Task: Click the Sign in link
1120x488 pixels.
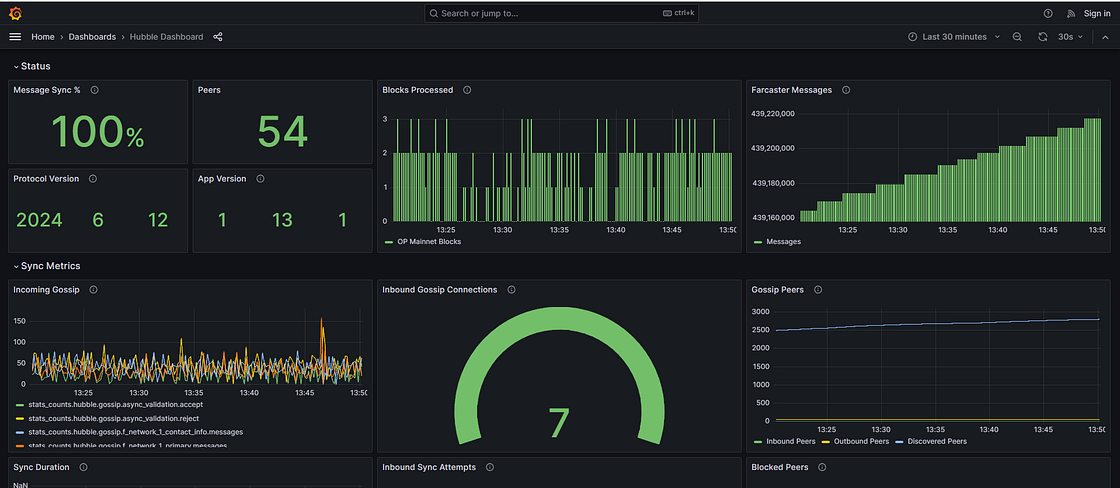Action: 1097,14
